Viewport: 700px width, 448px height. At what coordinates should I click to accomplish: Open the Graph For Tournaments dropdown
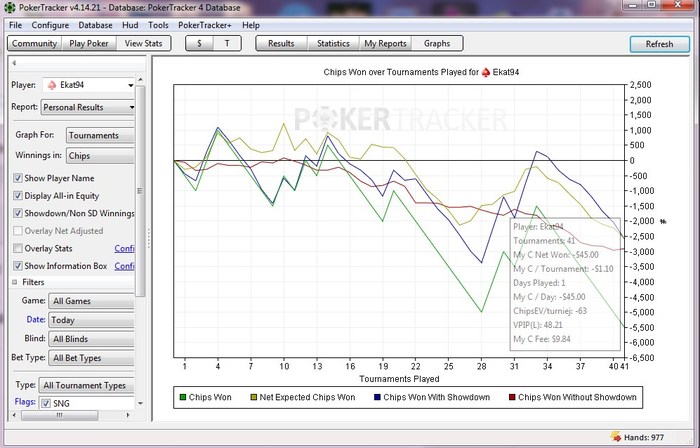(x=100, y=135)
